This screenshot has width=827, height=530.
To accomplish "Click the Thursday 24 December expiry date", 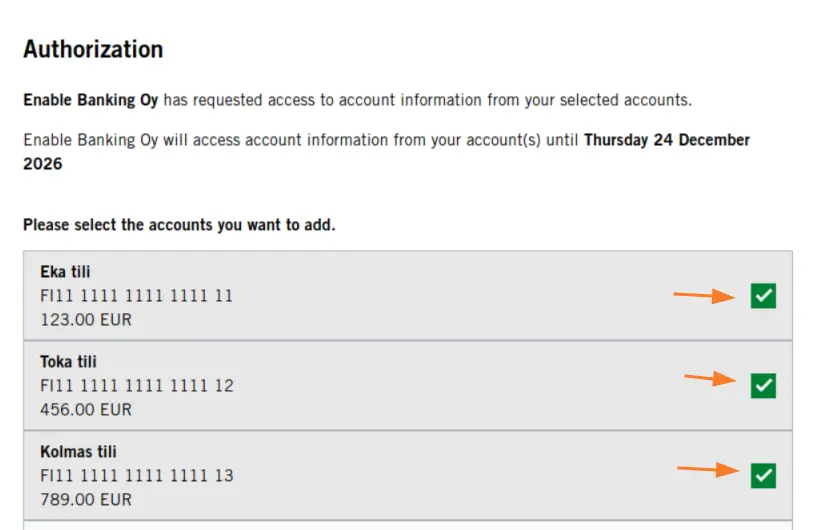I will tap(667, 140).
